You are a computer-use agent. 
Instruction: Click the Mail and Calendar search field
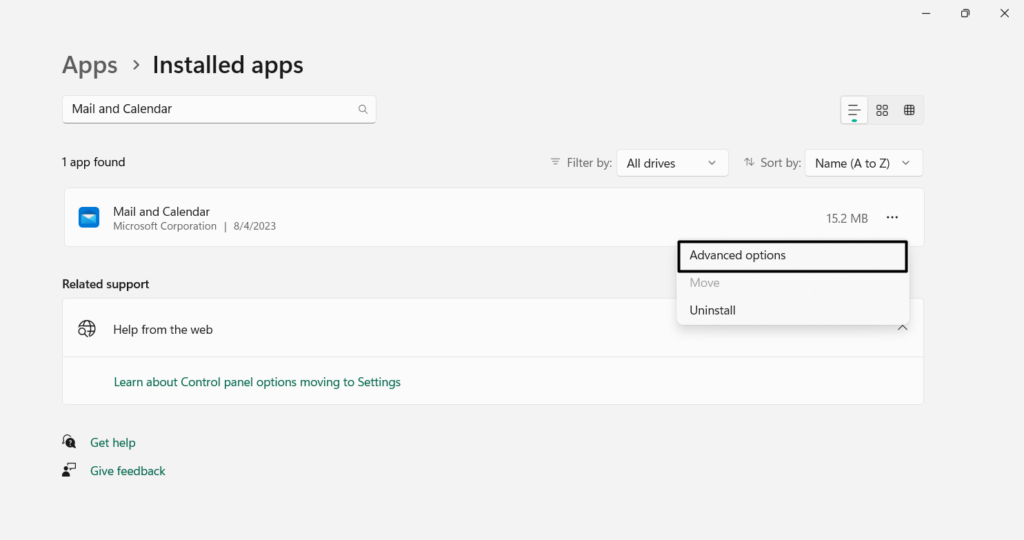coord(210,109)
